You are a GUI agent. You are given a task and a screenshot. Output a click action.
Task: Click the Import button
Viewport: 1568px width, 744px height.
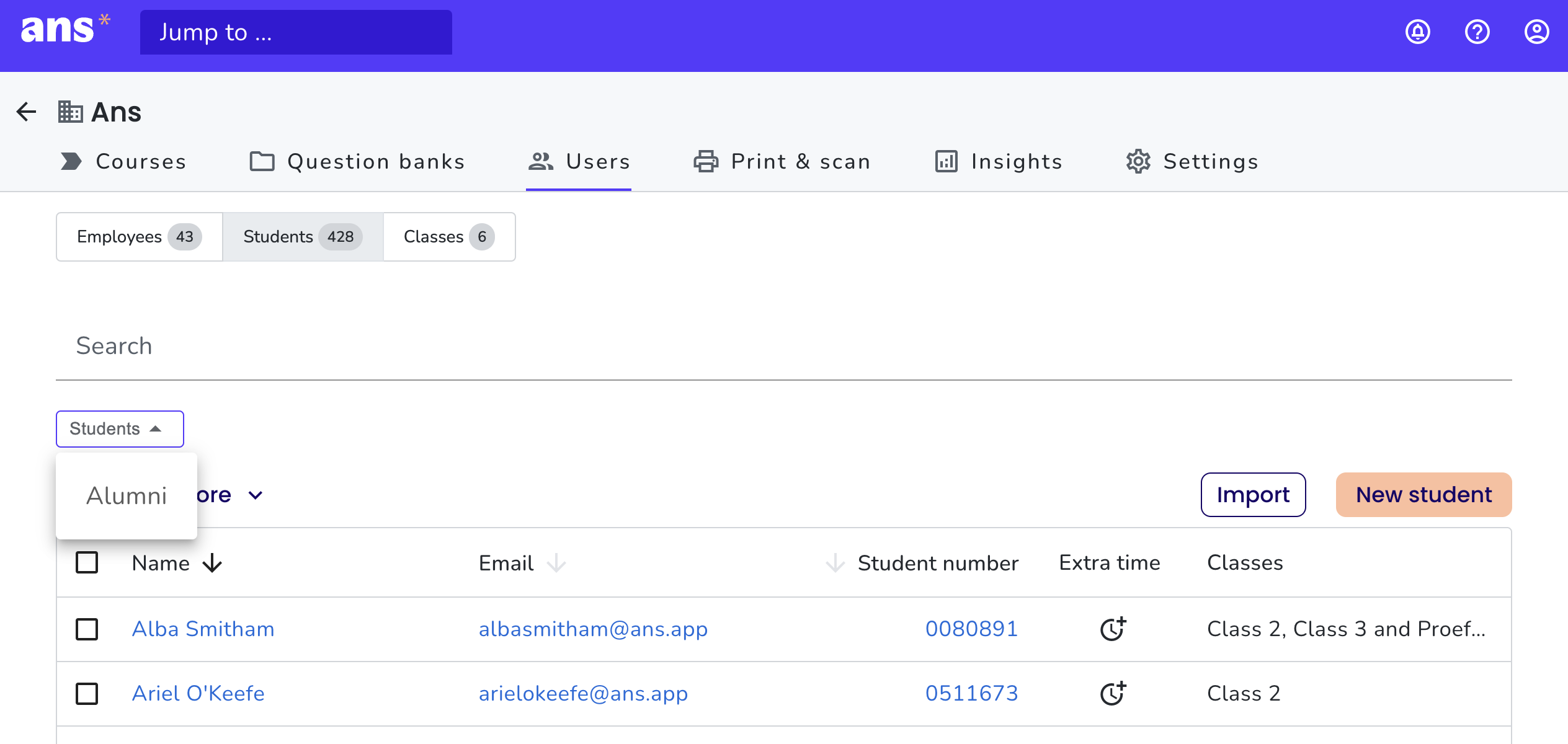pyautogui.click(x=1253, y=494)
